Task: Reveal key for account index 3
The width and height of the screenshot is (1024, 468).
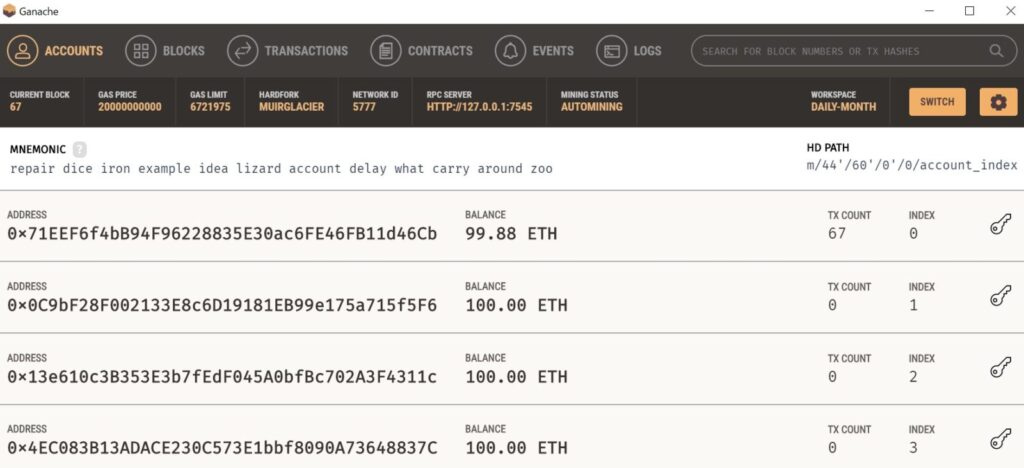Action: click(1000, 440)
